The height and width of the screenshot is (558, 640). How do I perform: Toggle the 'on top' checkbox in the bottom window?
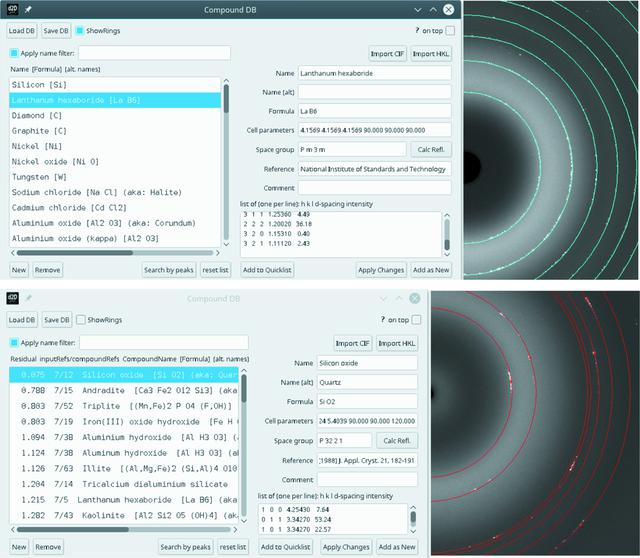[x=416, y=320]
